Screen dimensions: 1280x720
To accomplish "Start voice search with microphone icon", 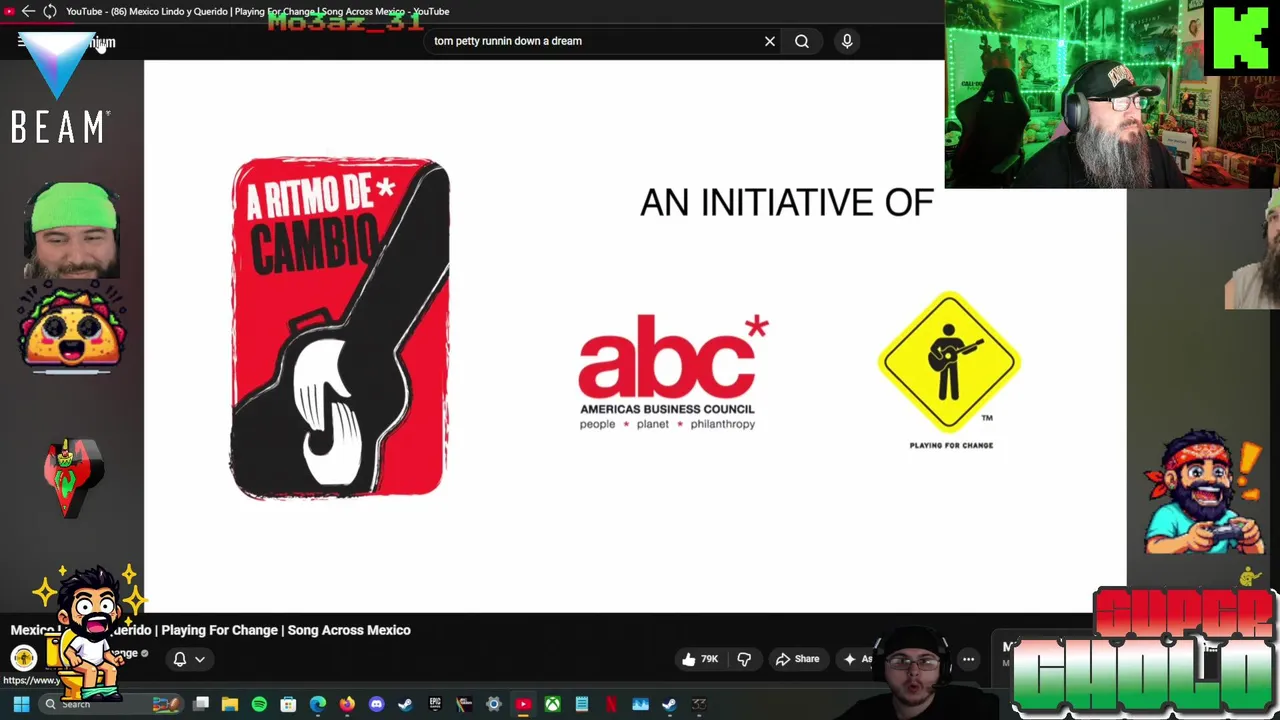I will click(847, 41).
